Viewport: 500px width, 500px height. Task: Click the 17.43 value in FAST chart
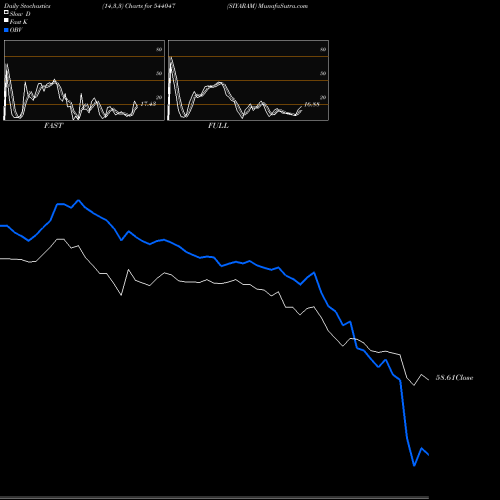148,104
